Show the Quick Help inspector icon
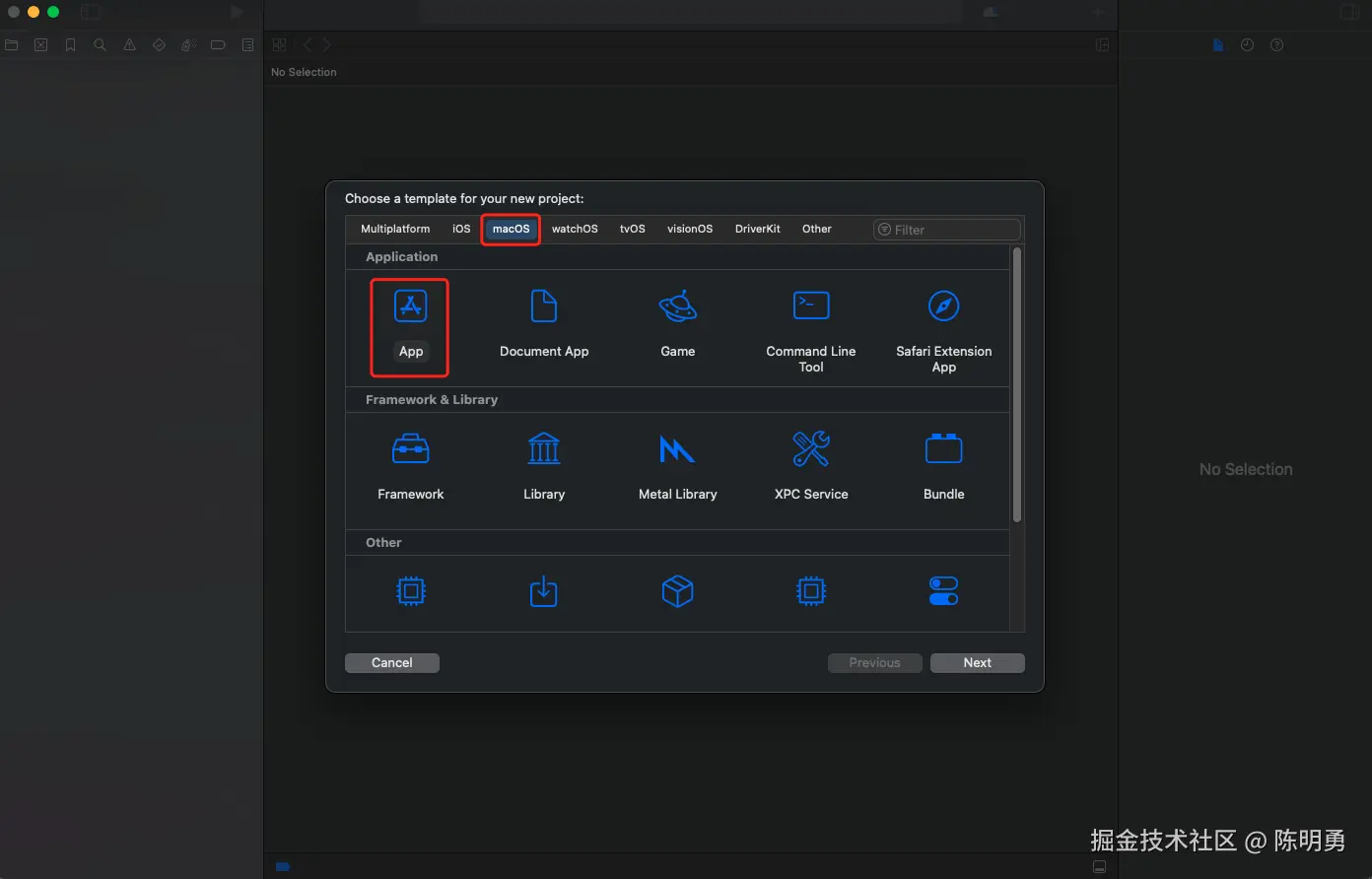 pyautogui.click(x=1276, y=45)
